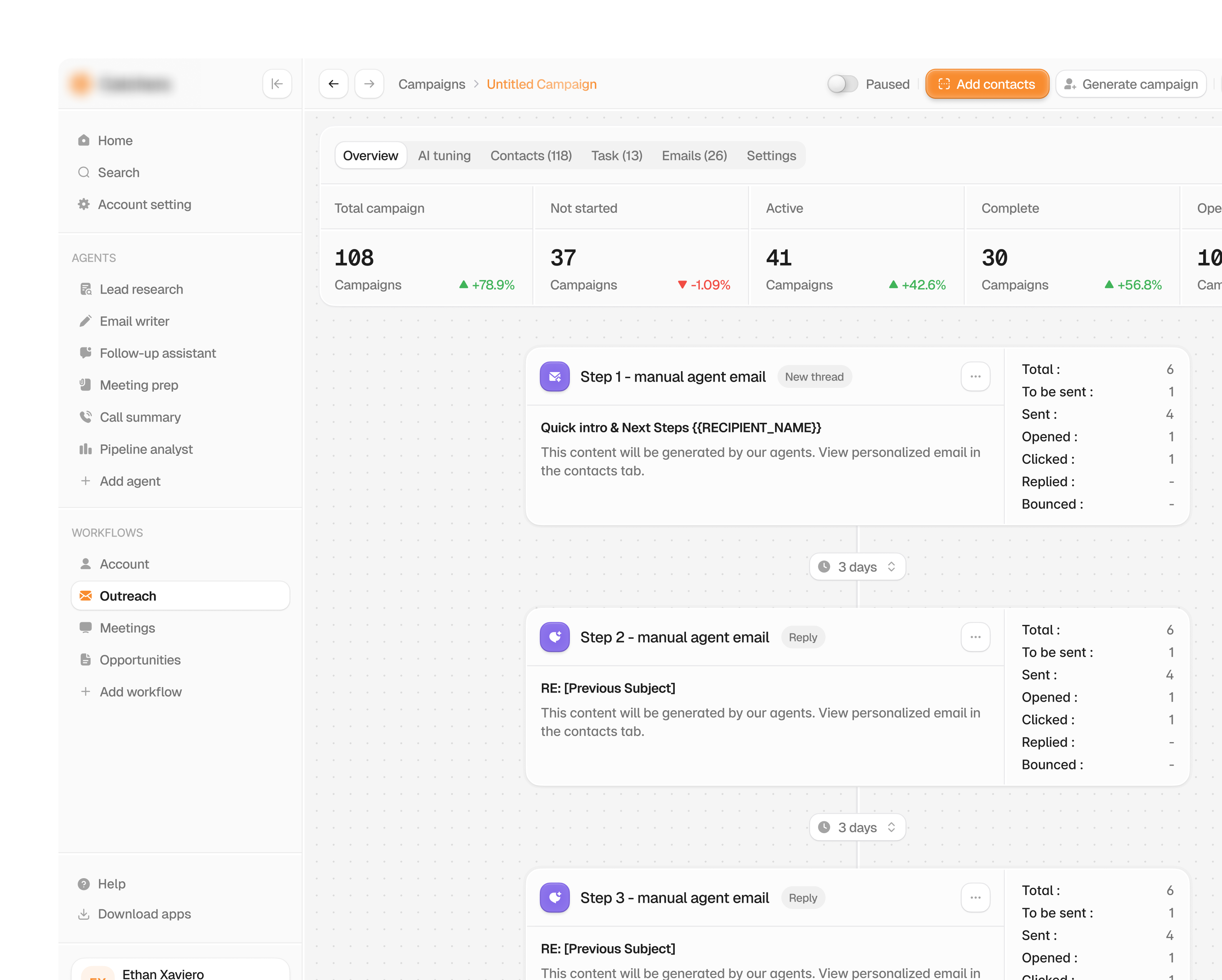Click the plus icon to add workflow
The width and height of the screenshot is (1222, 980).
86,692
